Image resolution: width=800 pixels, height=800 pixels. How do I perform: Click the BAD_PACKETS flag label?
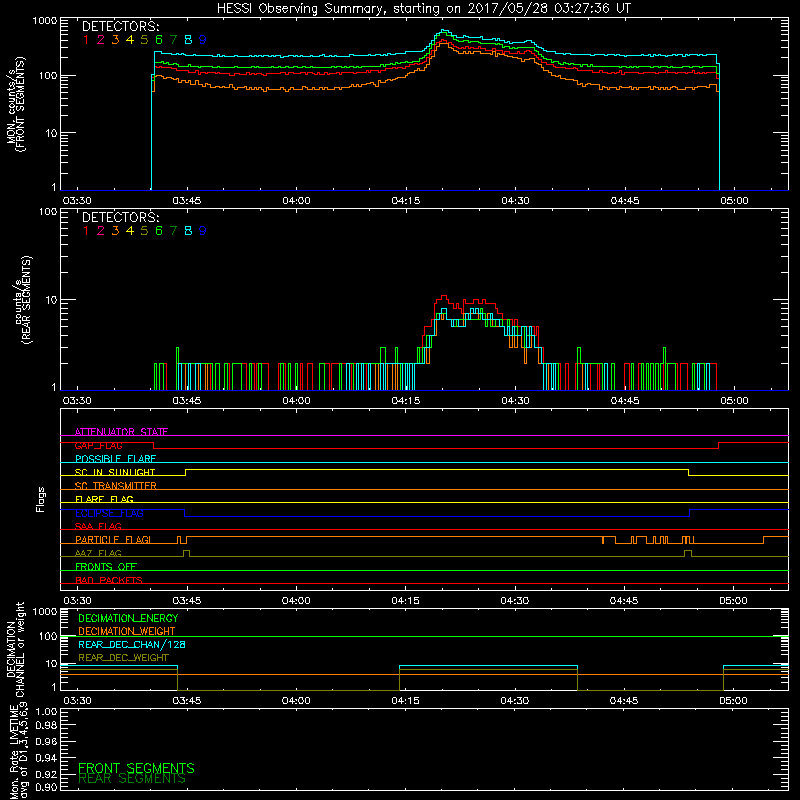pos(109,580)
